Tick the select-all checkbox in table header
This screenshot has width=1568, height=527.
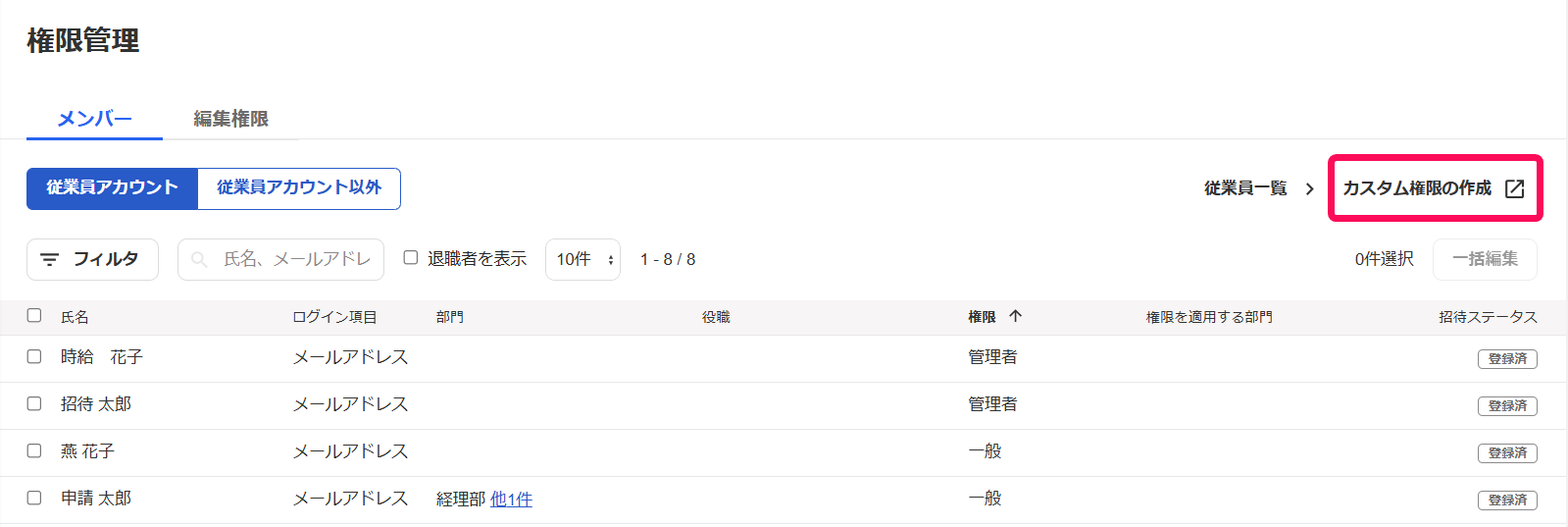(x=34, y=315)
